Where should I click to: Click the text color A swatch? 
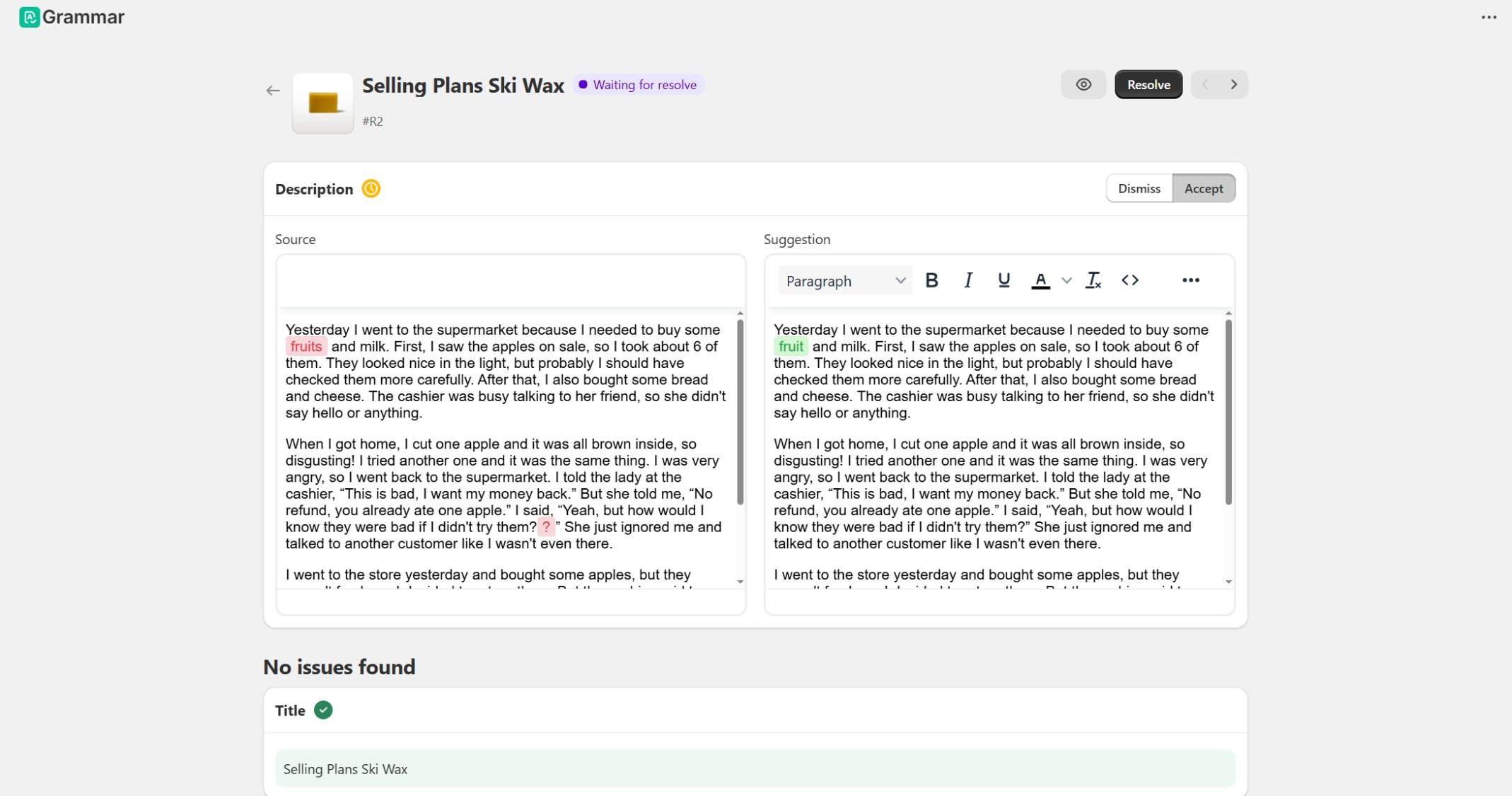(1040, 280)
